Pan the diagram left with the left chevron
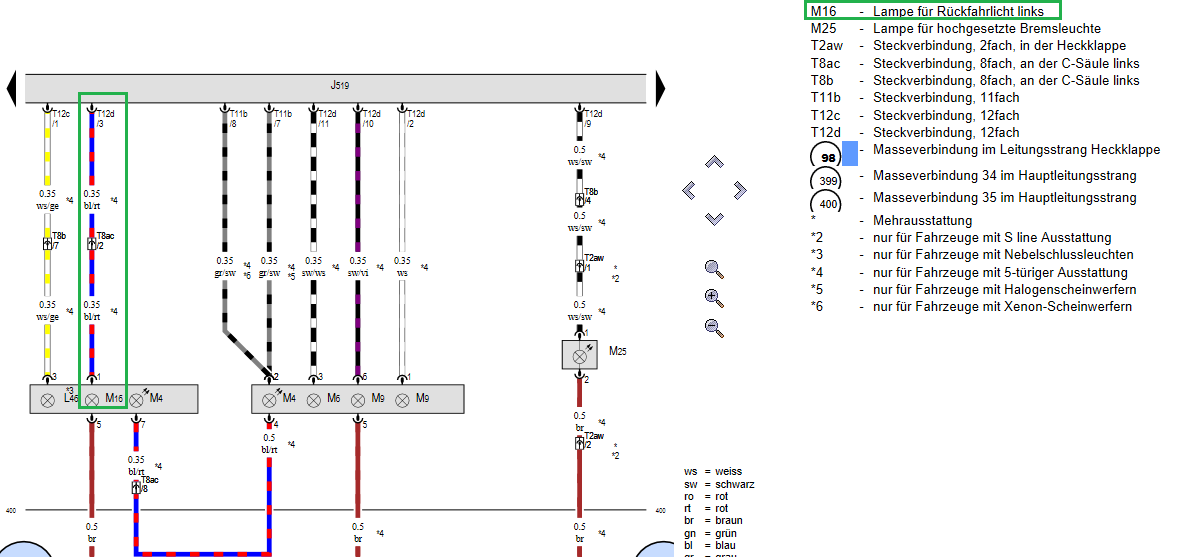1179x557 pixels. 688,190
